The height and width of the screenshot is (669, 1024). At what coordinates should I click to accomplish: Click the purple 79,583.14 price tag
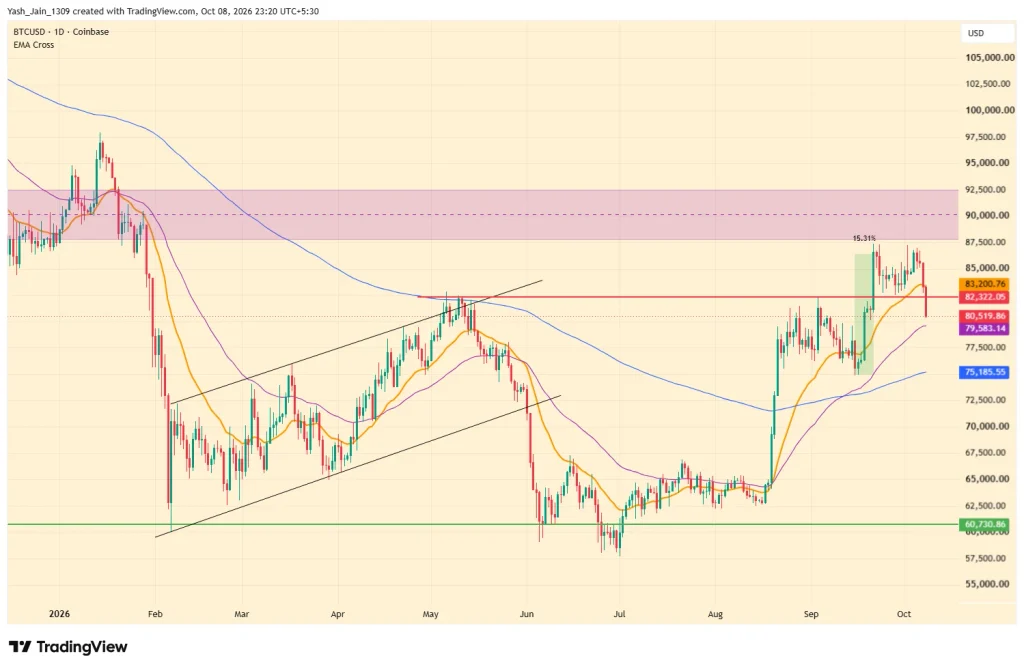click(x=984, y=329)
